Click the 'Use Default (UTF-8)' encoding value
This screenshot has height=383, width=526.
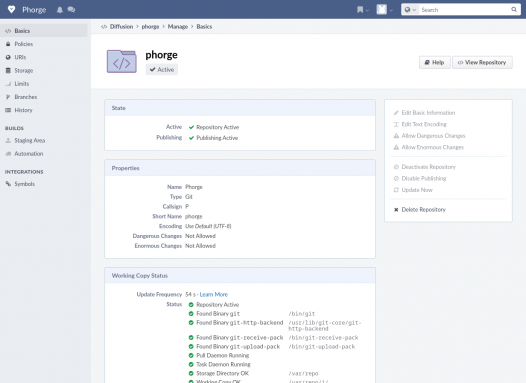208,226
